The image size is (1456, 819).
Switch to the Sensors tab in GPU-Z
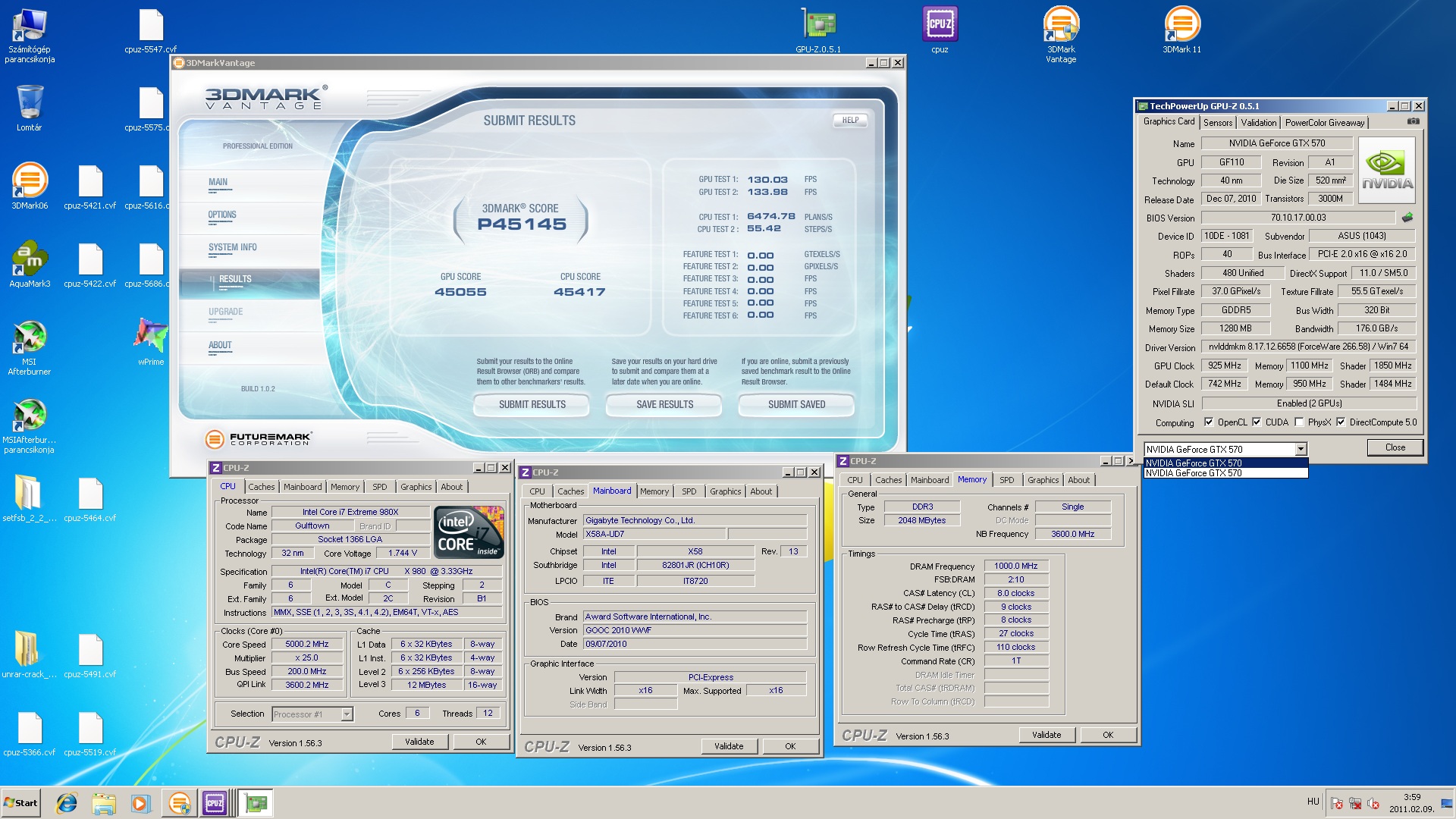[x=1218, y=123]
